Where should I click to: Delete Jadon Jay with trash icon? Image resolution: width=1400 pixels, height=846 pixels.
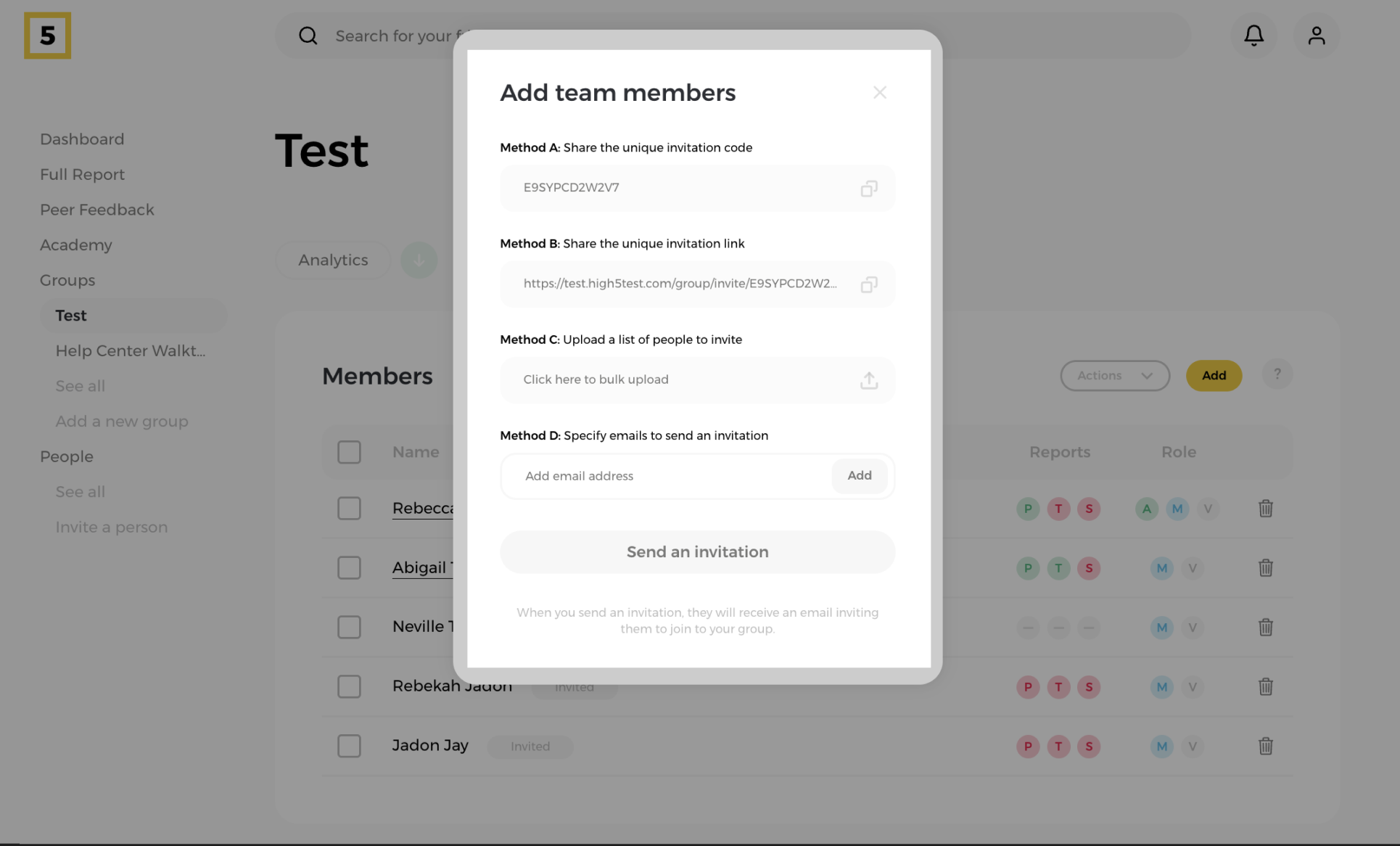(1265, 746)
